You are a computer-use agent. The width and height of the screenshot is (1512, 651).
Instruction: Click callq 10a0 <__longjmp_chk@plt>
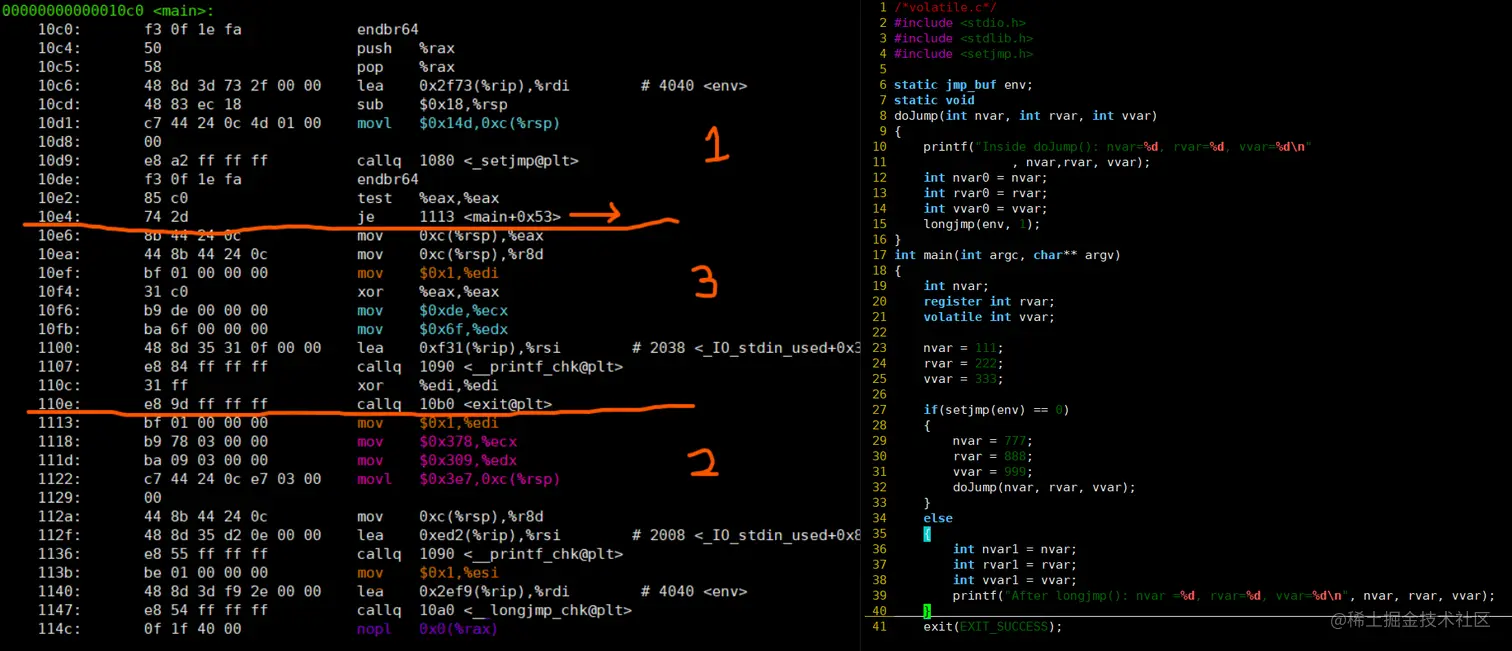pos(494,610)
